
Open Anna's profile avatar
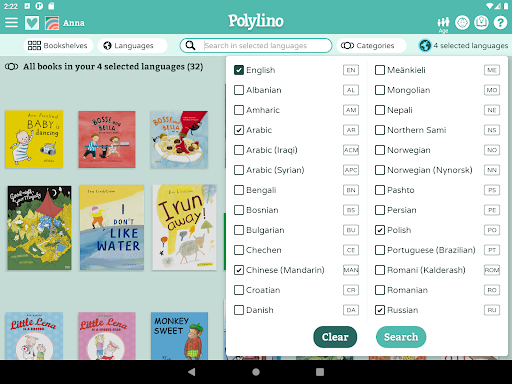tap(52, 23)
